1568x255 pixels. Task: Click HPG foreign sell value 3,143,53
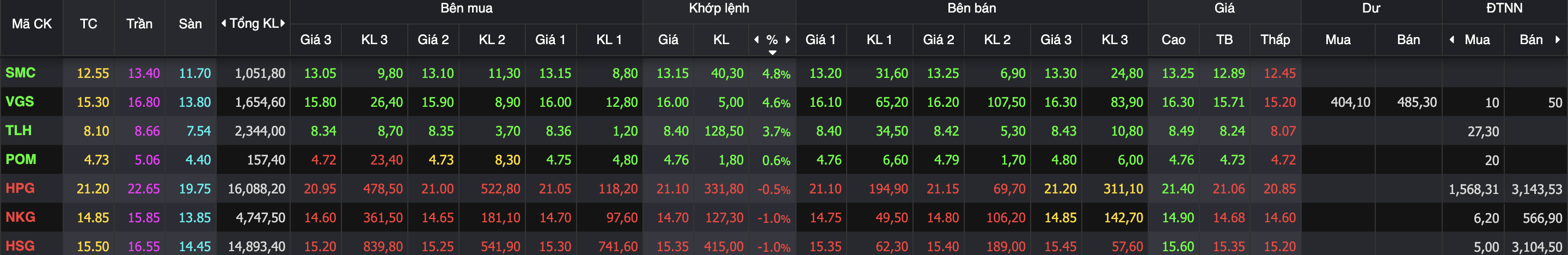pyautogui.click(x=1536, y=189)
